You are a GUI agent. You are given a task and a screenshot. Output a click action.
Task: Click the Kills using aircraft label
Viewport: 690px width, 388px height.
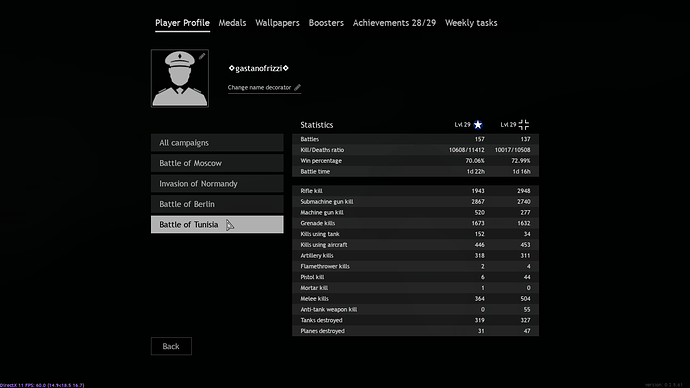324,245
